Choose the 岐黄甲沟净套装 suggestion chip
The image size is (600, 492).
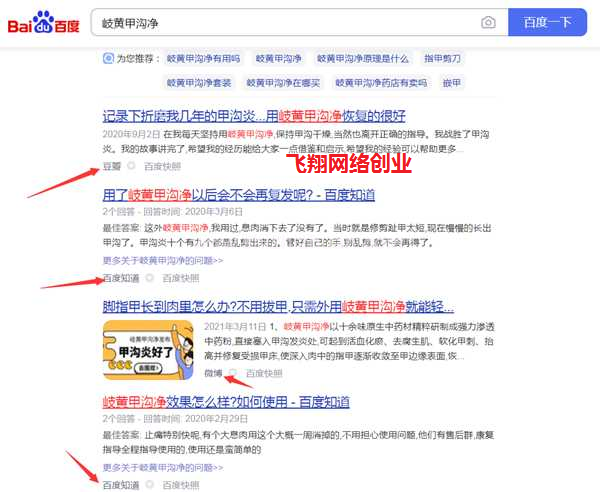(199, 83)
